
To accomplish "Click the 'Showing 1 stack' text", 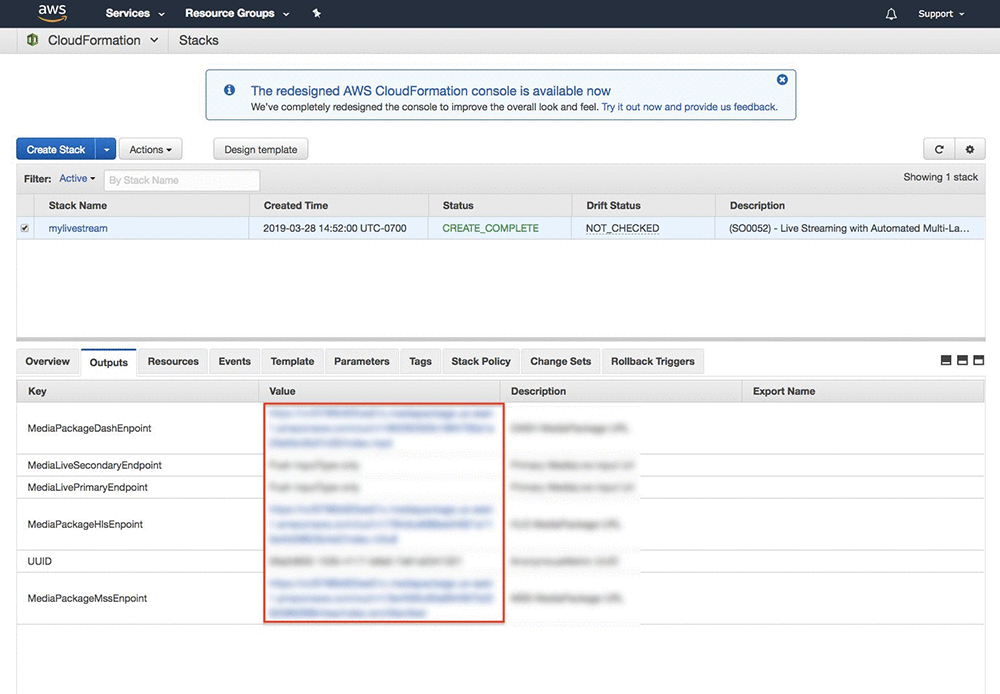I will (x=940, y=177).
